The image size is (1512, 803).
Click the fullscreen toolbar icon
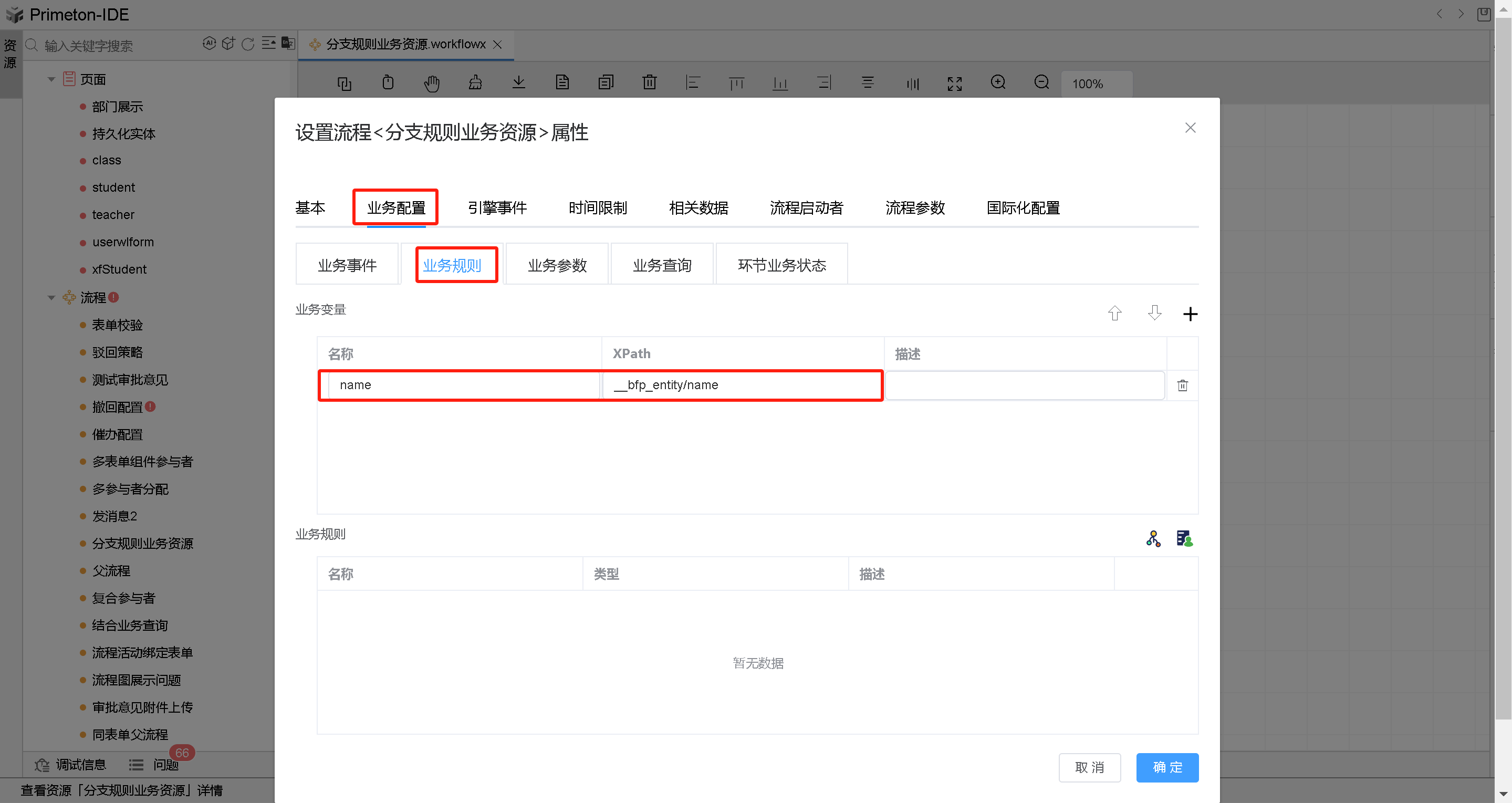point(954,84)
